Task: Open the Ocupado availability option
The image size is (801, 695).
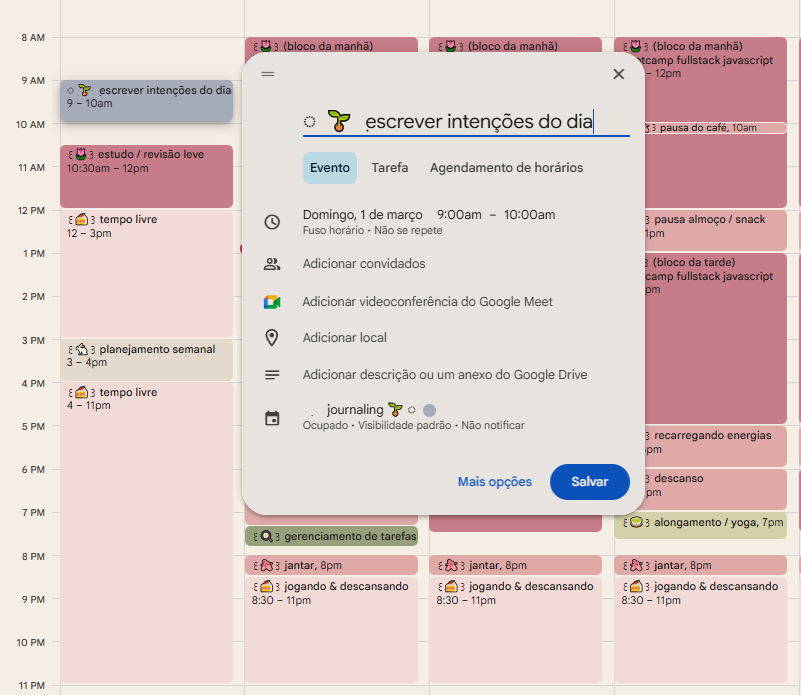Action: [325, 426]
